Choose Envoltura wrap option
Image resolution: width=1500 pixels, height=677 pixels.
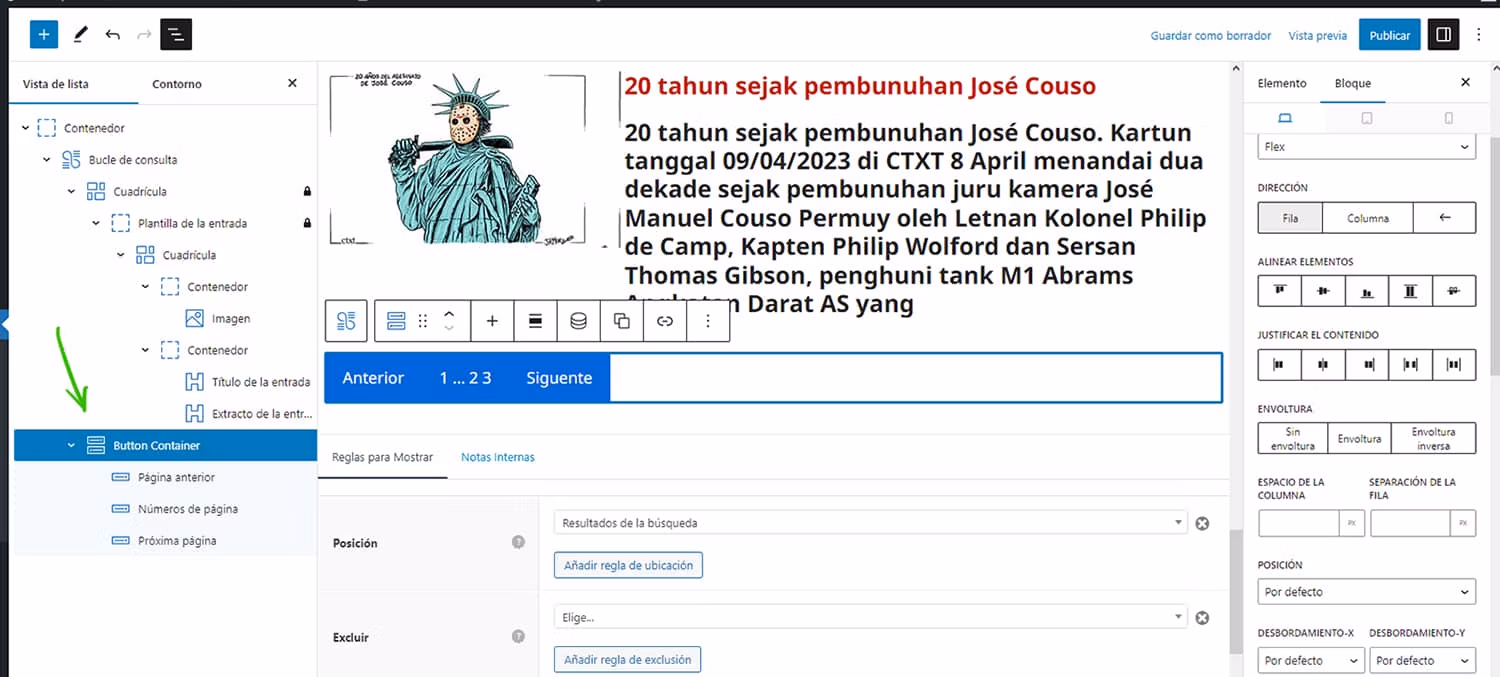(x=1359, y=438)
